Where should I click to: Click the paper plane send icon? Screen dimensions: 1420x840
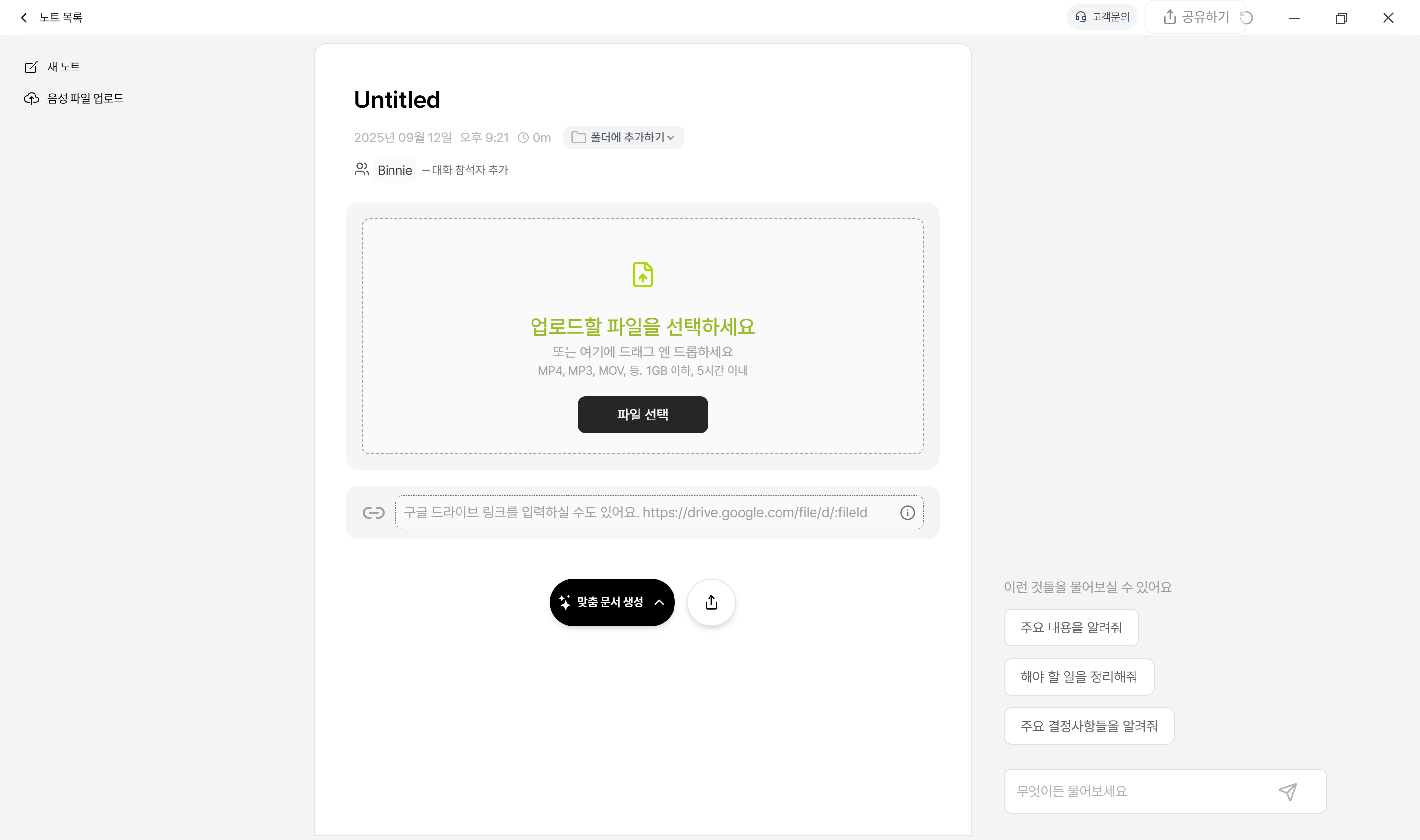click(x=1287, y=791)
